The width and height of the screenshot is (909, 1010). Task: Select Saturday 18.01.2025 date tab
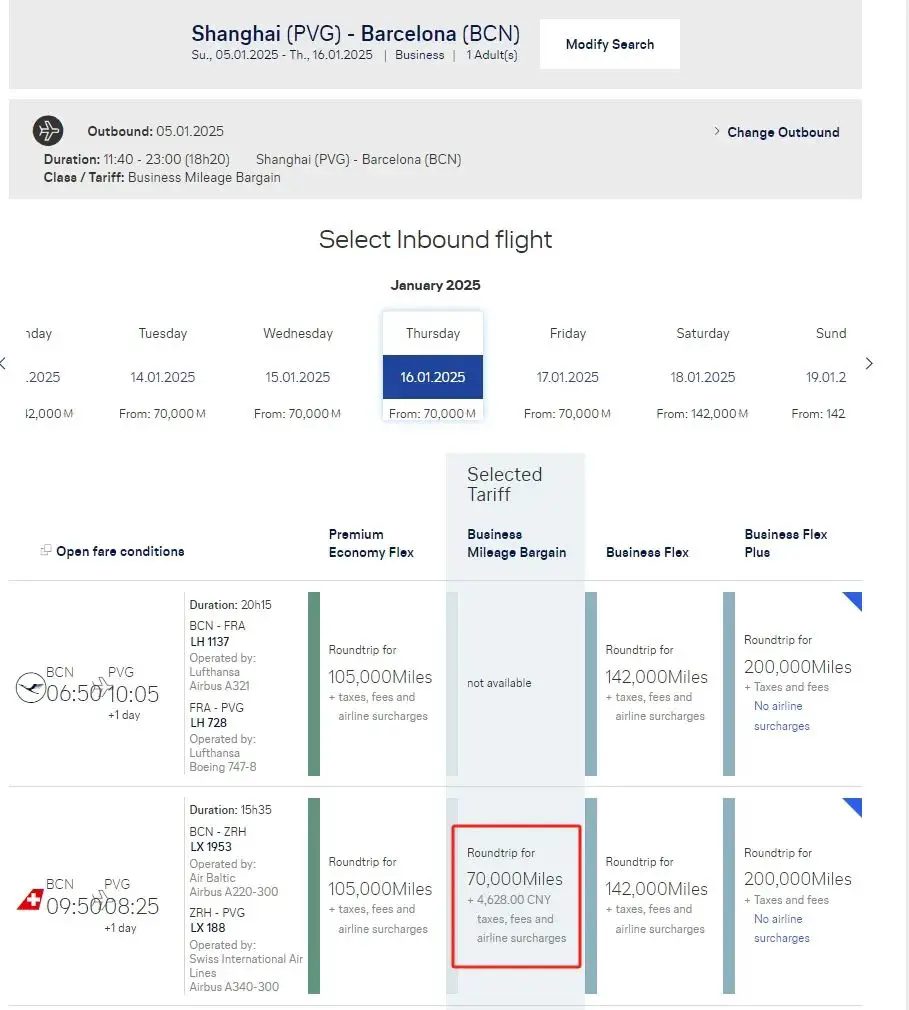pyautogui.click(x=703, y=367)
